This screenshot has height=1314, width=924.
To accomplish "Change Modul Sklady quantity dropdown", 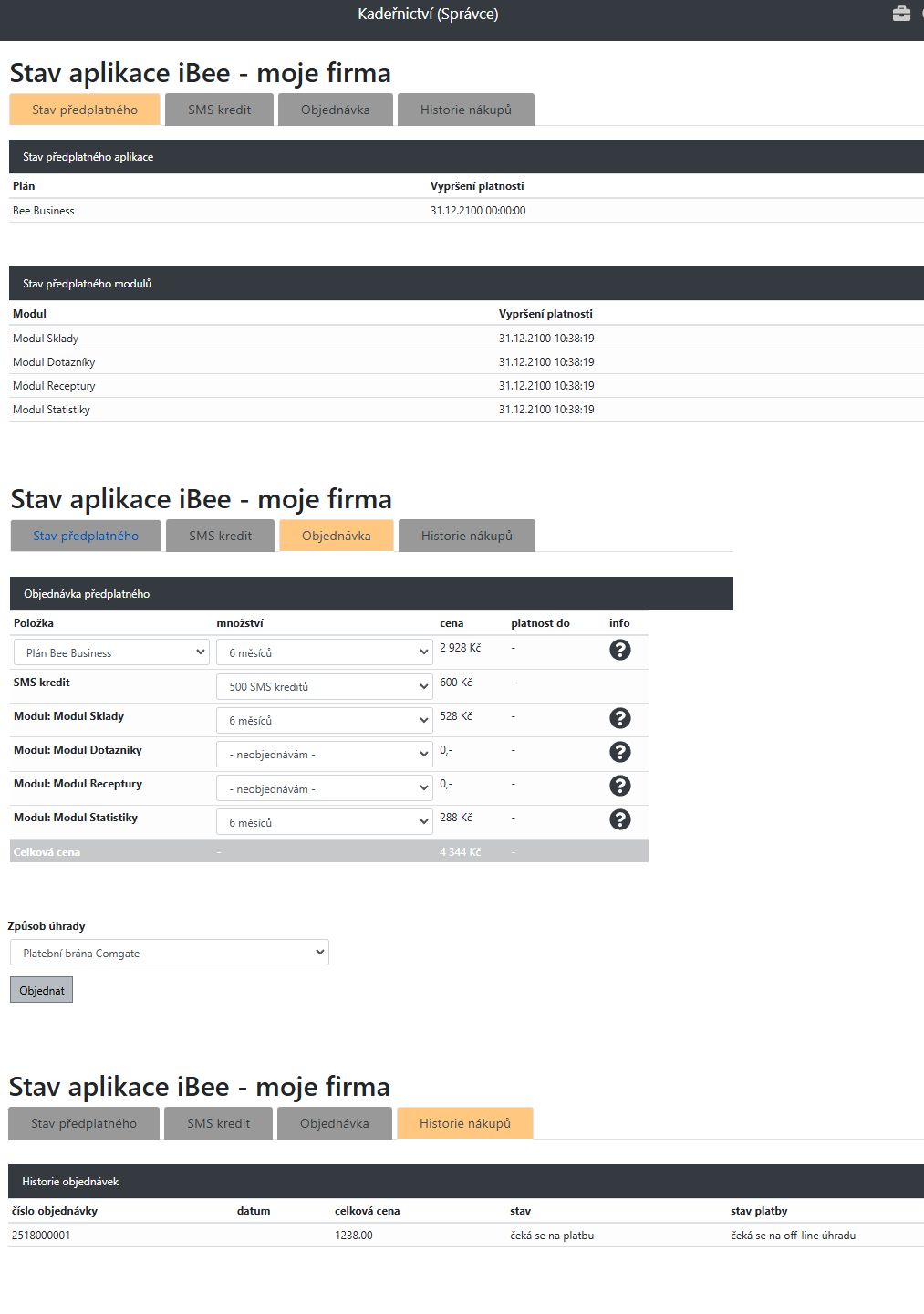I will point(324,720).
